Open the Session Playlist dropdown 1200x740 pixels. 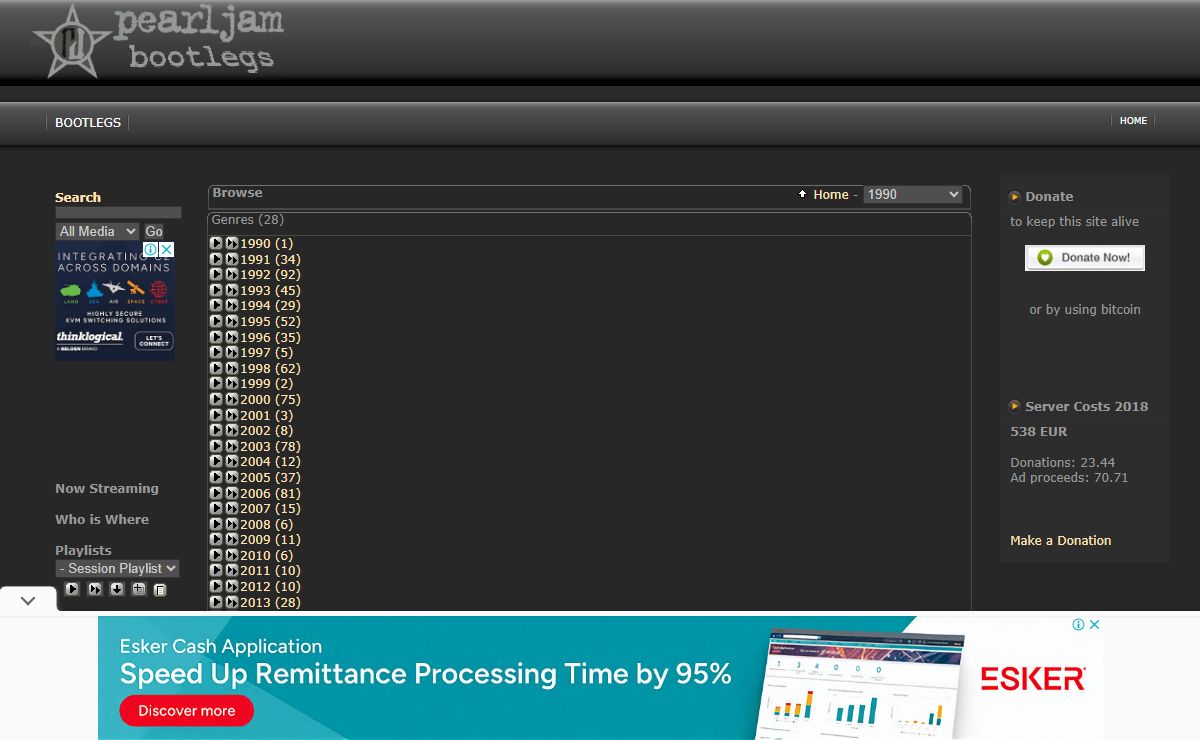click(117, 568)
